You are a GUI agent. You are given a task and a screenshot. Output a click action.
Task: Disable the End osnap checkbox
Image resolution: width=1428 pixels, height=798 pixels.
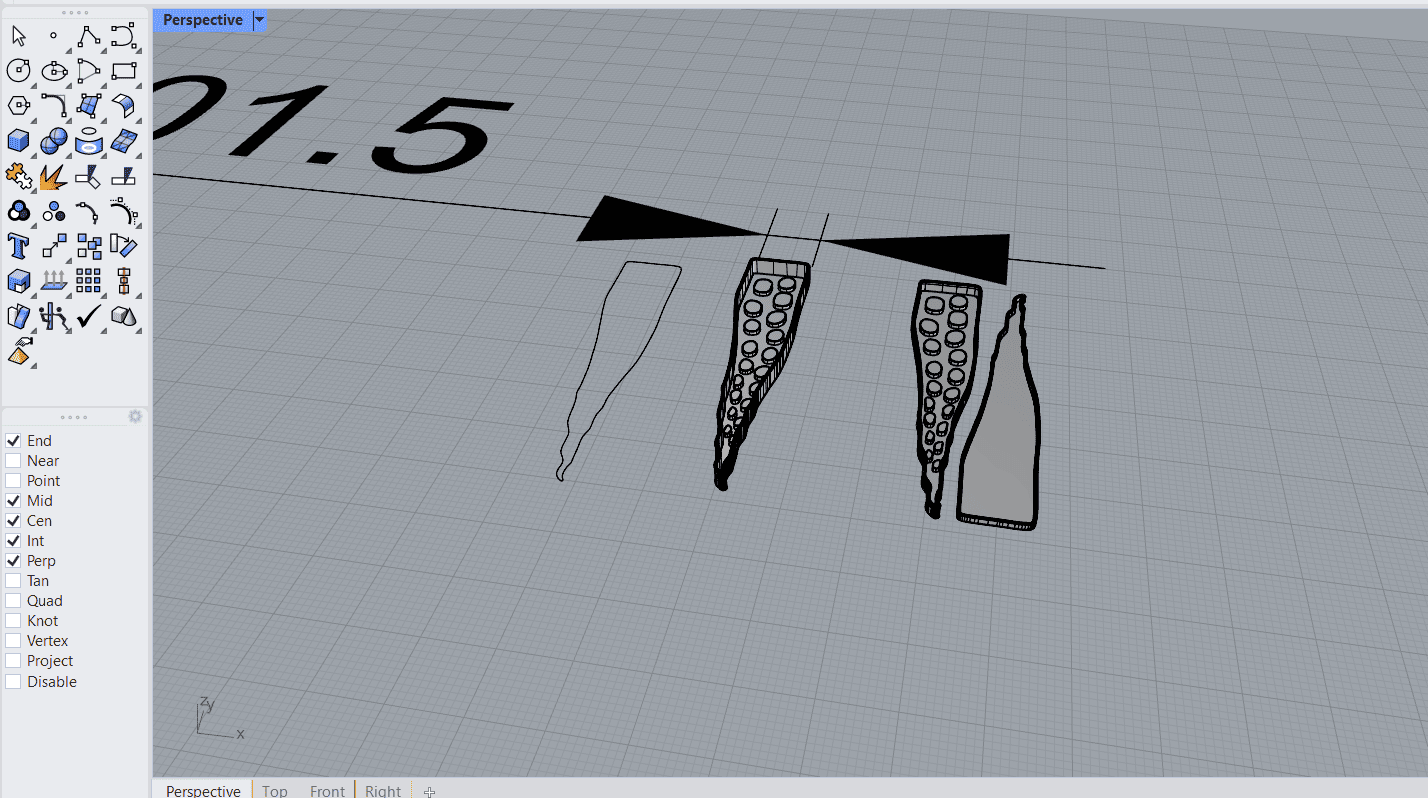point(13,441)
